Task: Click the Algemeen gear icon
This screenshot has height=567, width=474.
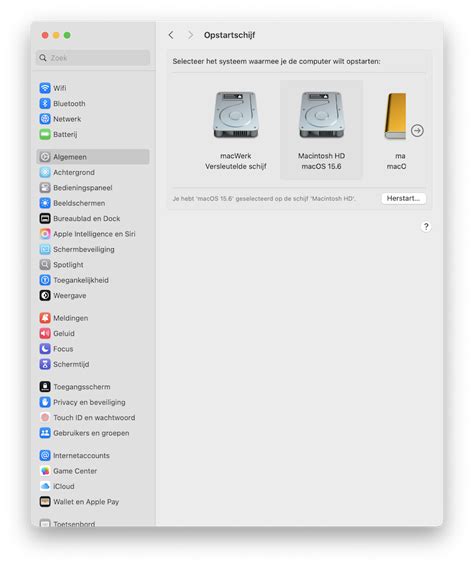Action: (45, 157)
